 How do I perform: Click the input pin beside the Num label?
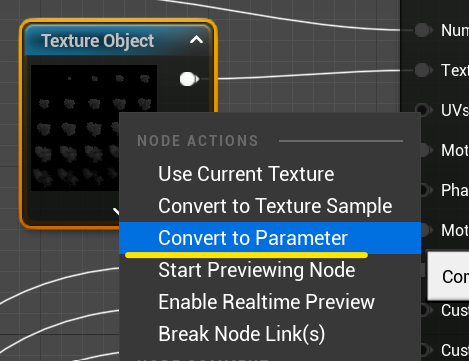423,30
